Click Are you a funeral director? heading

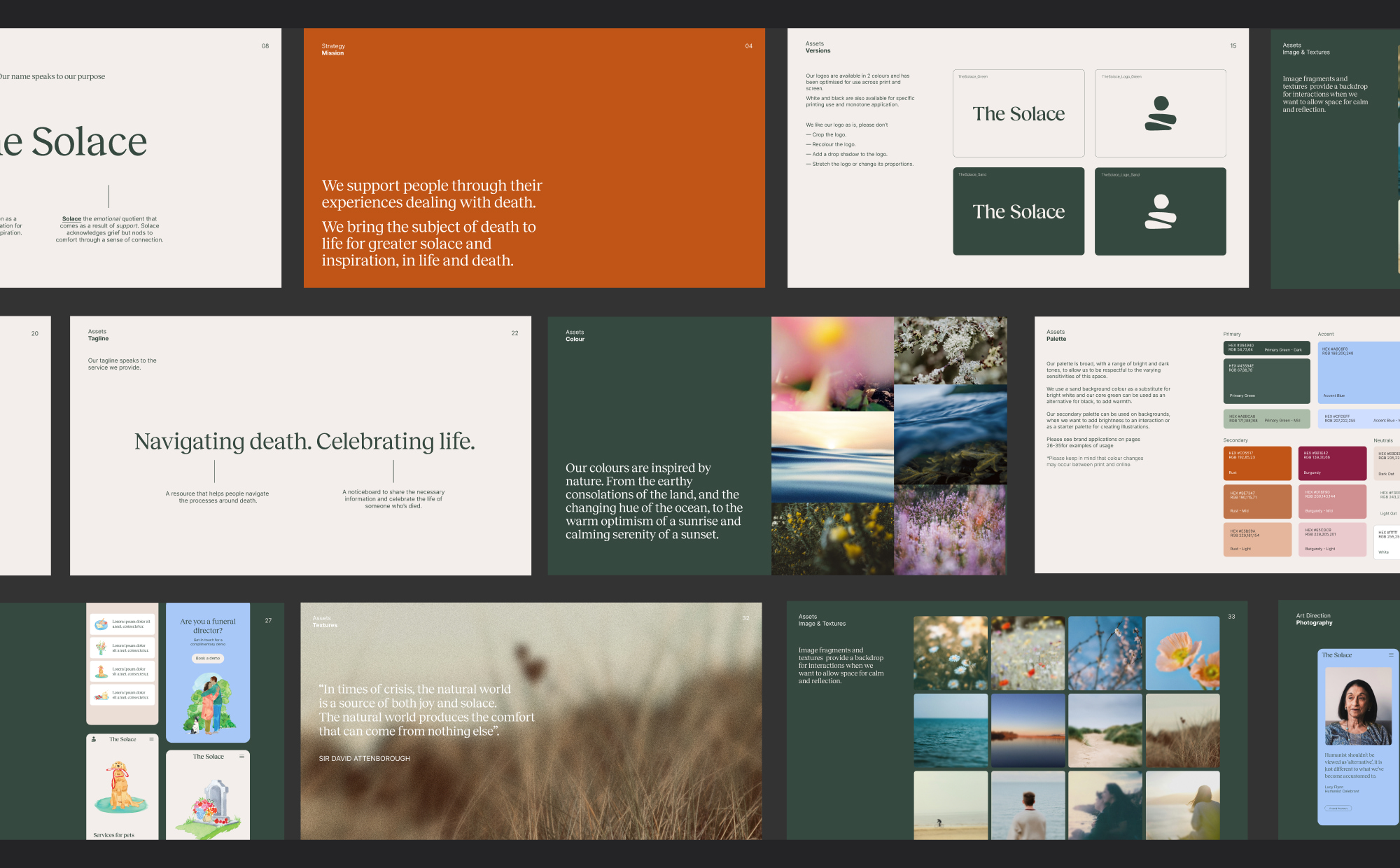point(208,626)
